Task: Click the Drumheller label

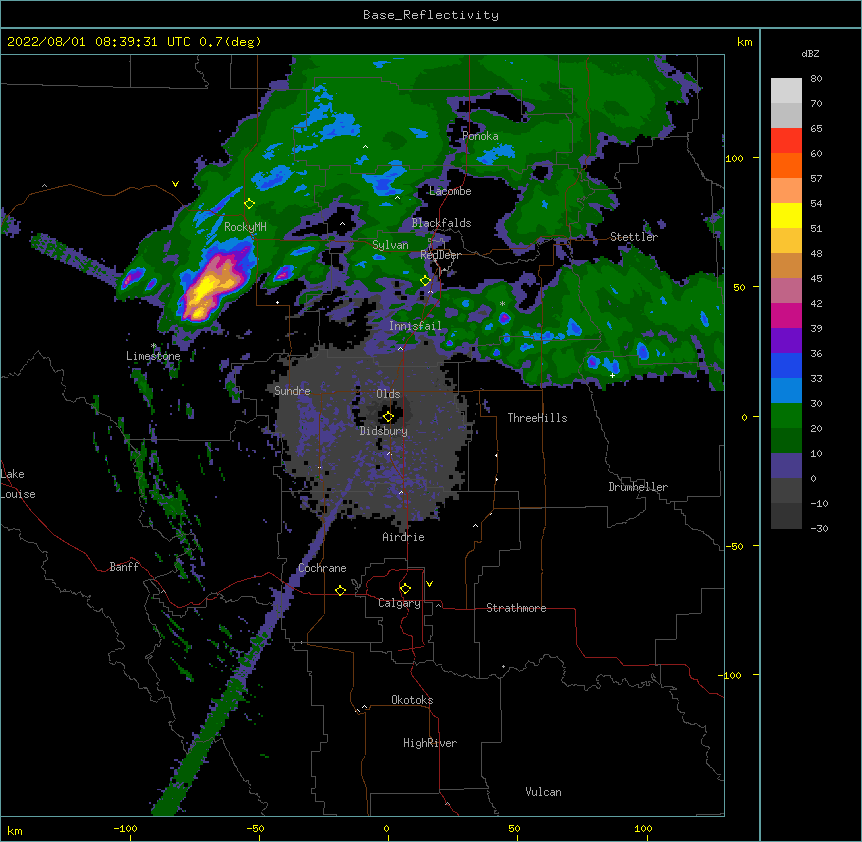Action: pos(638,487)
